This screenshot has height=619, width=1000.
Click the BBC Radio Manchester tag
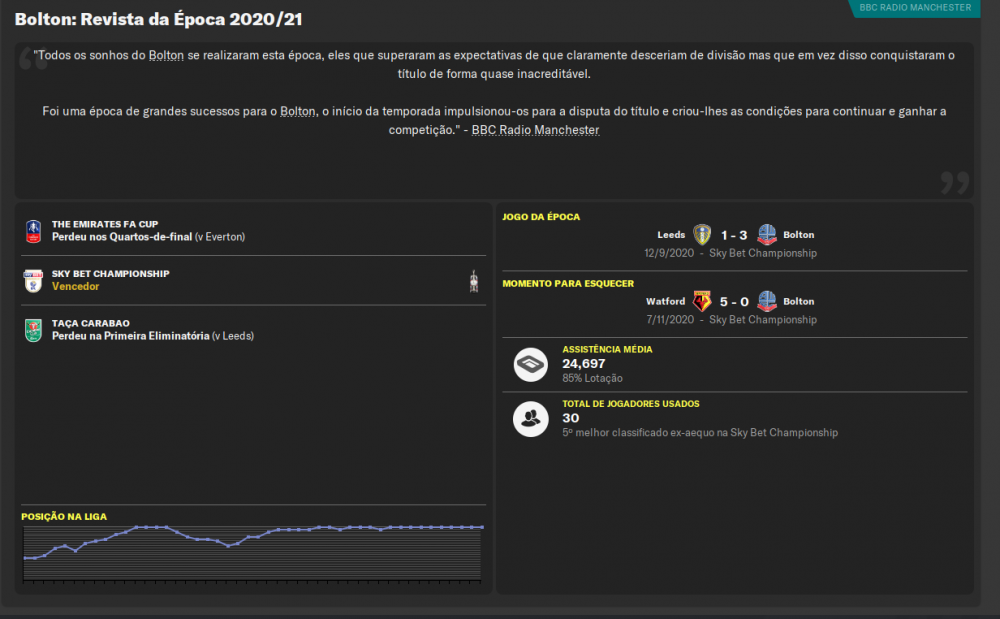tap(915, 8)
